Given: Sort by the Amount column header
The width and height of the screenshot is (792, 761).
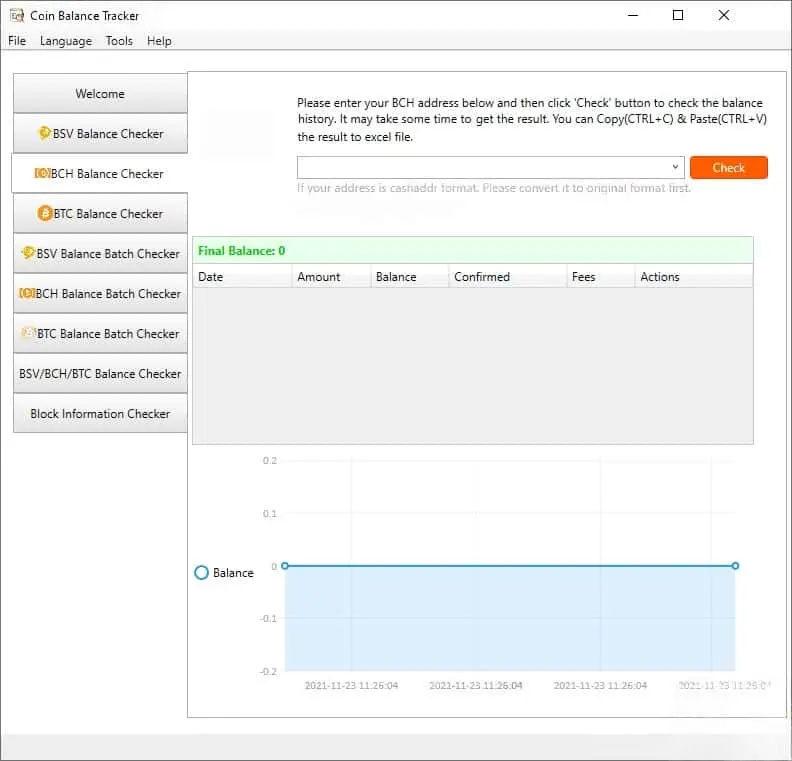Looking at the screenshot, I should pos(331,277).
